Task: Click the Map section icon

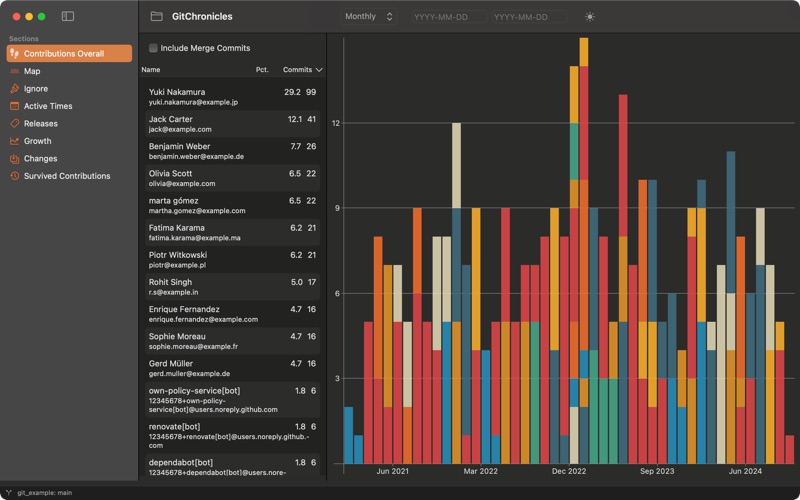Action: coord(14,71)
